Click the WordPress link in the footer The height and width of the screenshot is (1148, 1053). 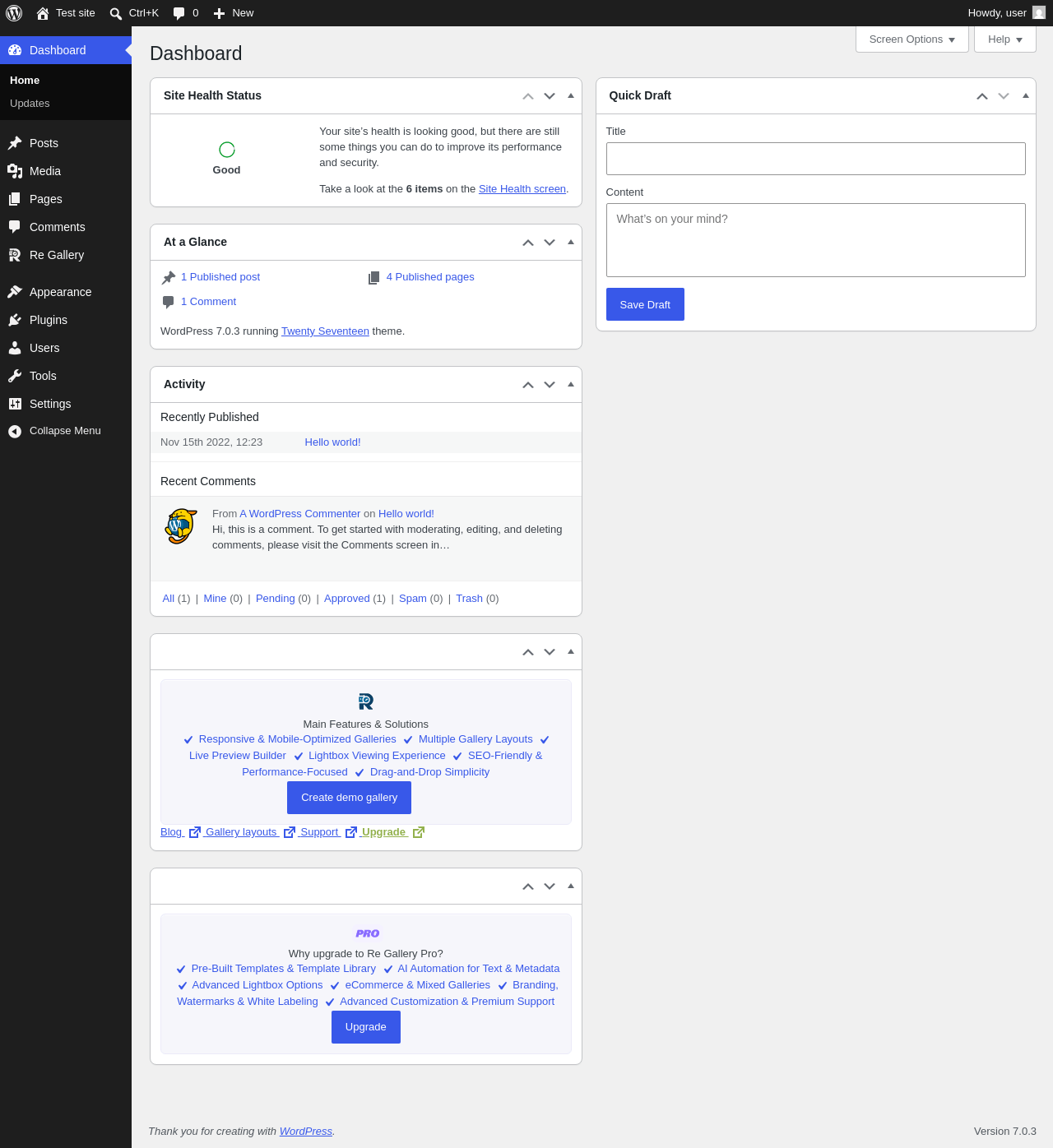[306, 1132]
